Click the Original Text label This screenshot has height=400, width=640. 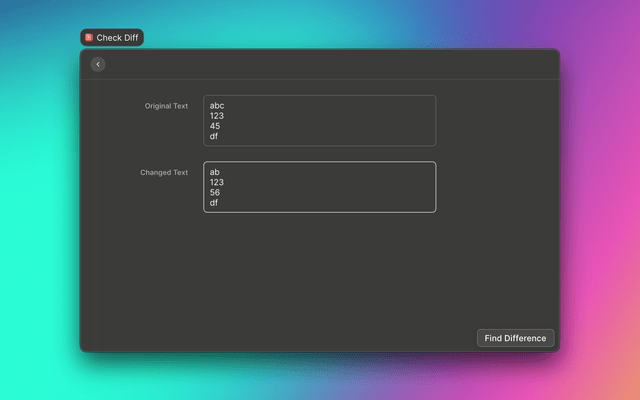click(x=166, y=106)
